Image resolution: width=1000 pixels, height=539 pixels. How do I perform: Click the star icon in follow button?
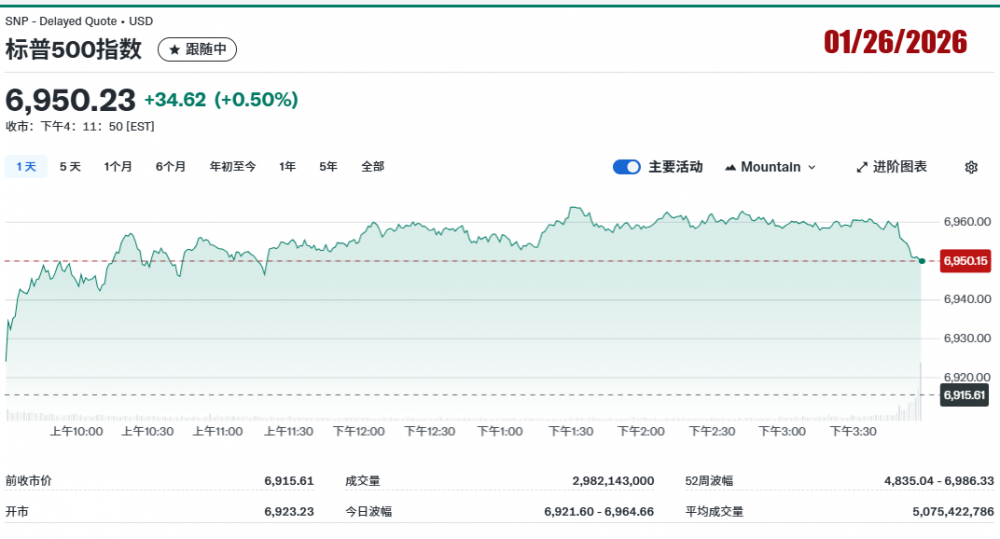coord(175,49)
